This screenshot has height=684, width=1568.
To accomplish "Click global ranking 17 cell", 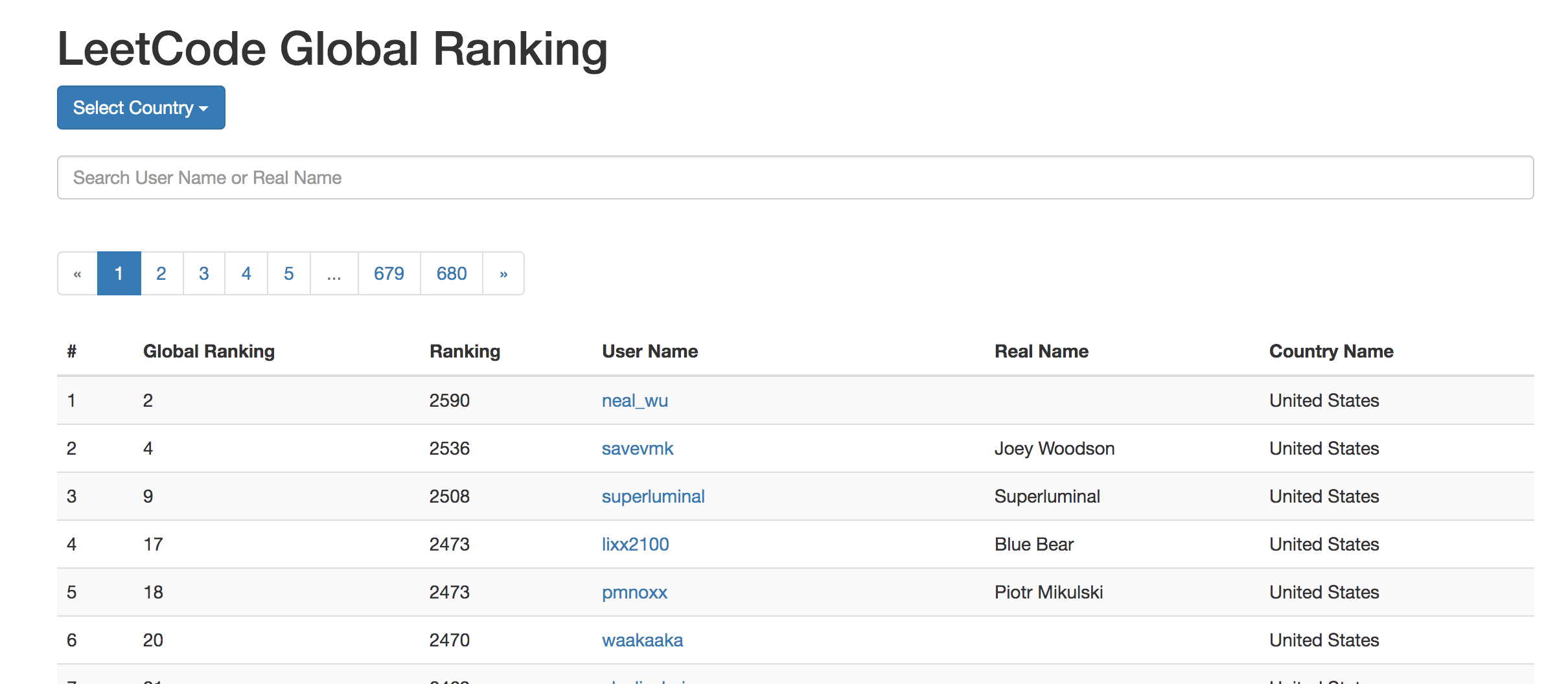I will (153, 544).
